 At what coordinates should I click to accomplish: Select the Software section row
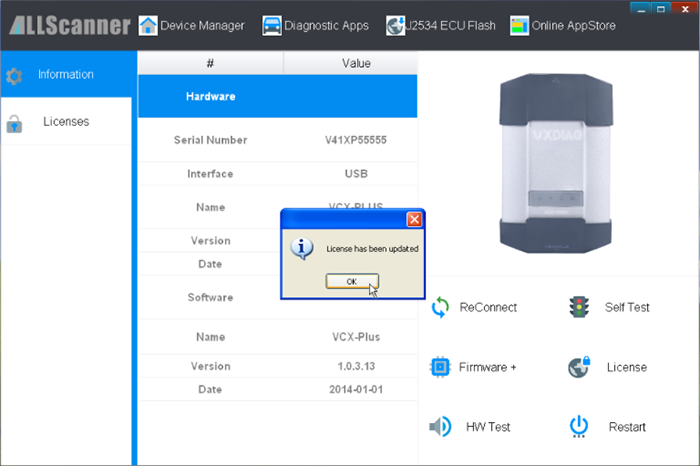pyautogui.click(x=210, y=297)
